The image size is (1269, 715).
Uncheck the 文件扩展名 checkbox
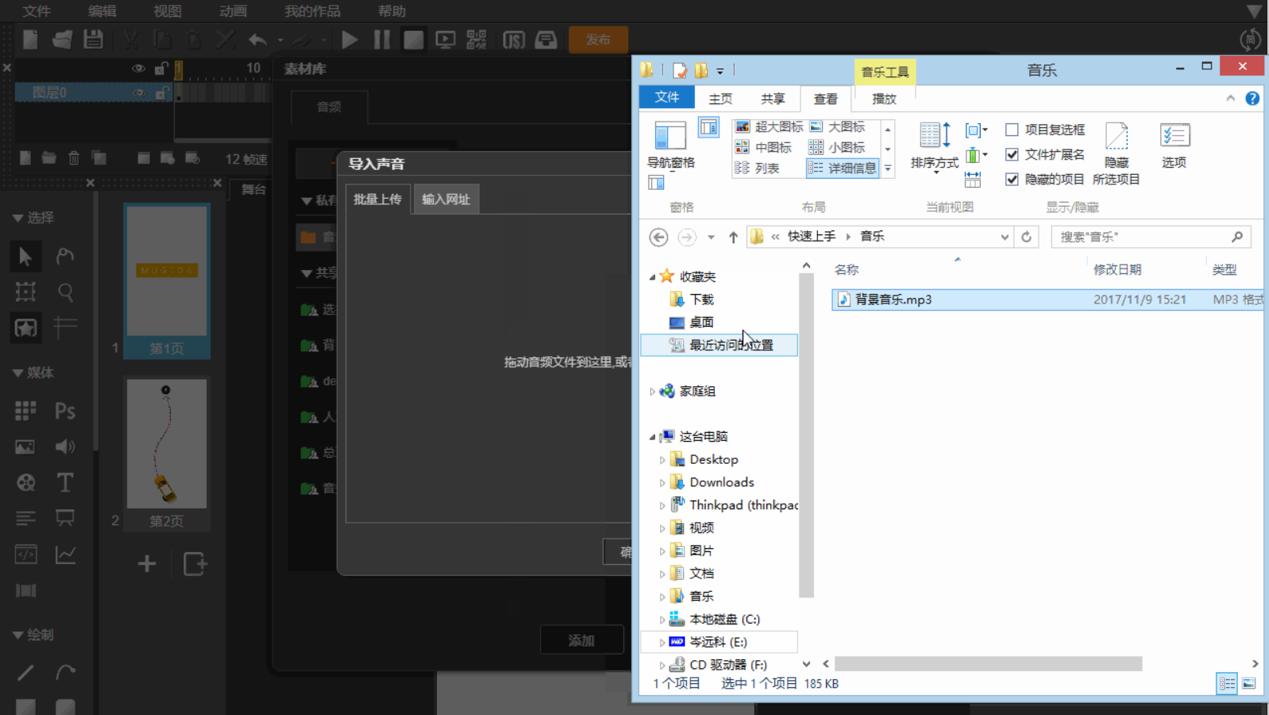tap(1012, 155)
